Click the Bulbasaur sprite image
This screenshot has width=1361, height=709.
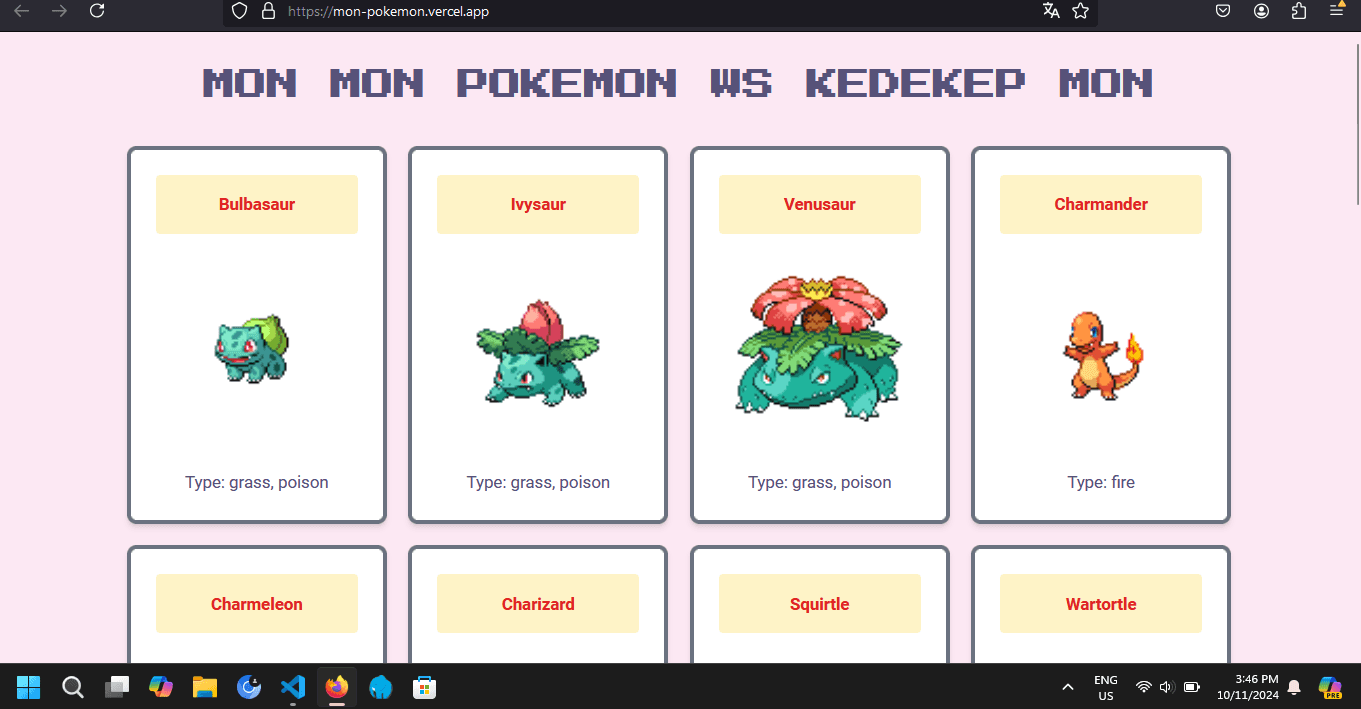tap(252, 349)
